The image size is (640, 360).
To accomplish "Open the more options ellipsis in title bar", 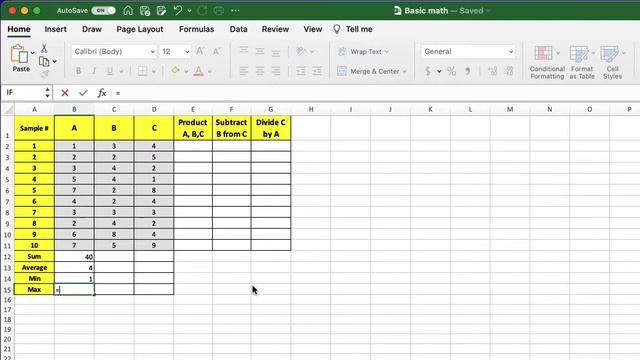I will click(x=236, y=11).
